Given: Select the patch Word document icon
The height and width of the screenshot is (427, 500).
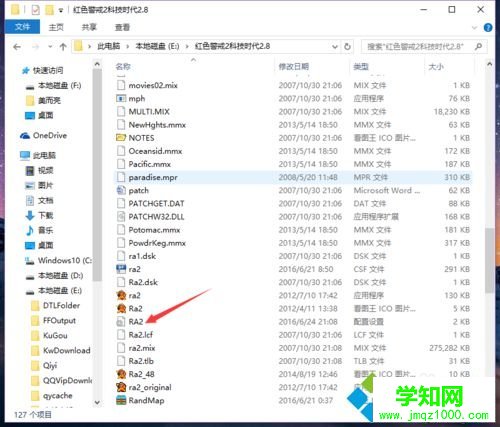Looking at the screenshot, I should pyautogui.click(x=121, y=190).
